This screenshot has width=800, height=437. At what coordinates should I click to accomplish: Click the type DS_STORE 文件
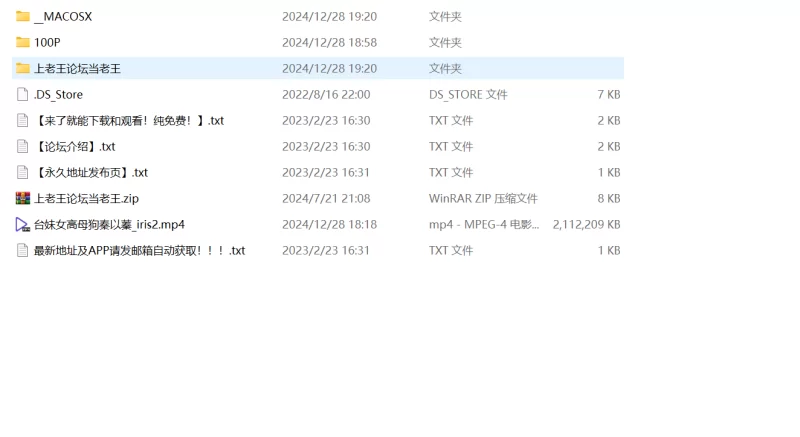(x=468, y=94)
